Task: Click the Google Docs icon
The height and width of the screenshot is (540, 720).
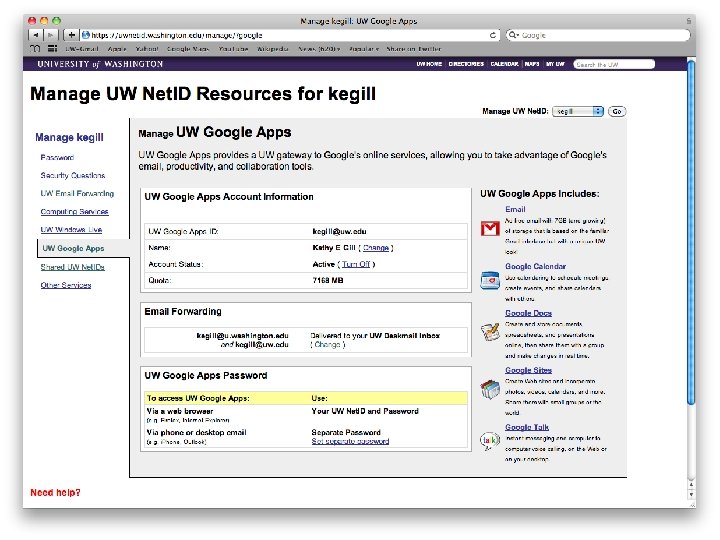Action: coord(489,332)
